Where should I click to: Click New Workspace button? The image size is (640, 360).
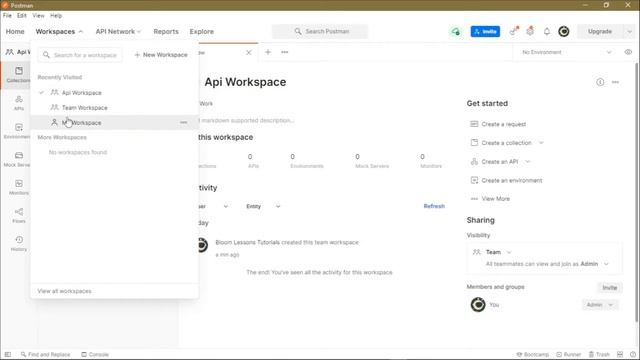click(161, 55)
